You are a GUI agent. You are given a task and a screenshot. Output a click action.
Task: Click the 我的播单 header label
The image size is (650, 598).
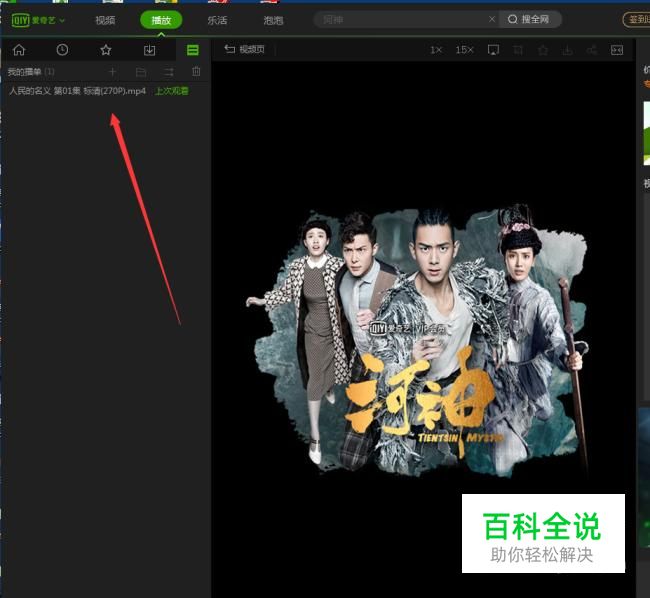point(24,72)
